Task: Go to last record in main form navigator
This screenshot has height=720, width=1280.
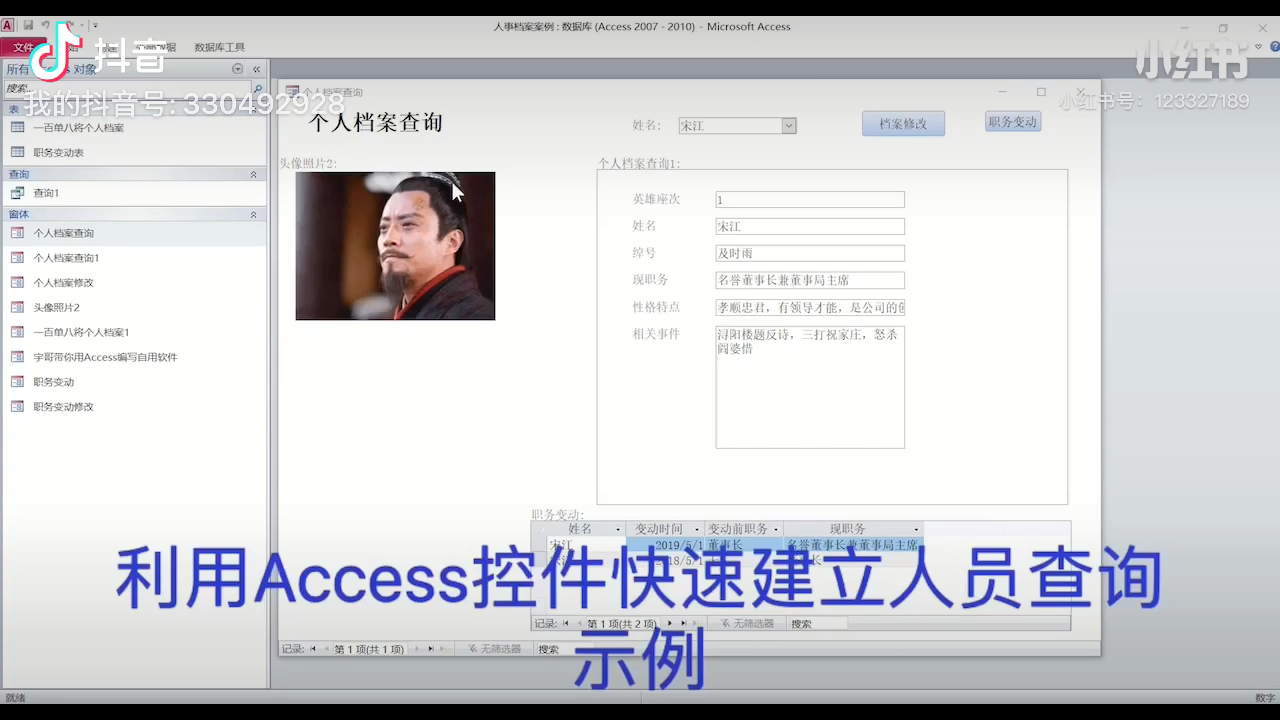Action: point(431,649)
